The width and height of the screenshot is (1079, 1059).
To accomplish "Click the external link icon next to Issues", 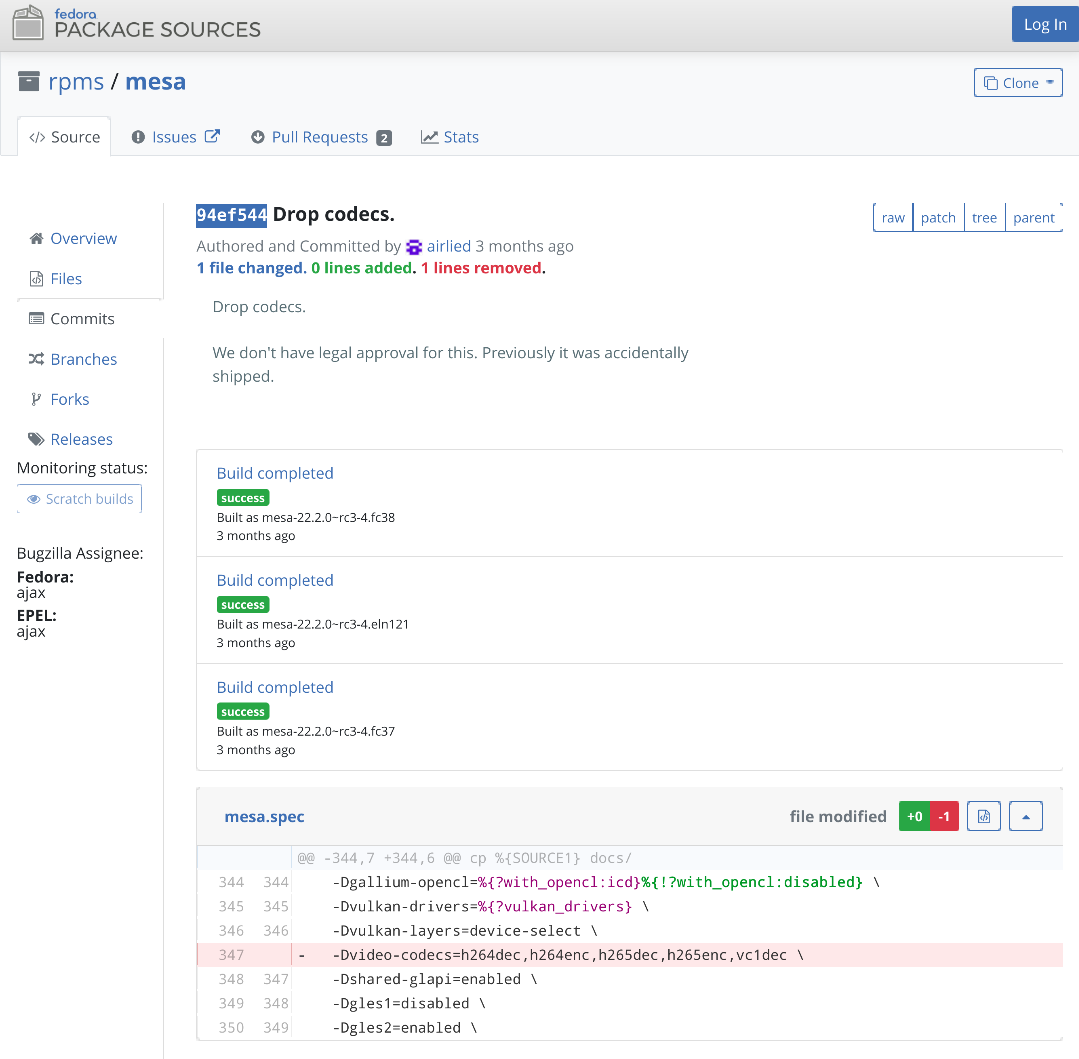I will tap(212, 136).
